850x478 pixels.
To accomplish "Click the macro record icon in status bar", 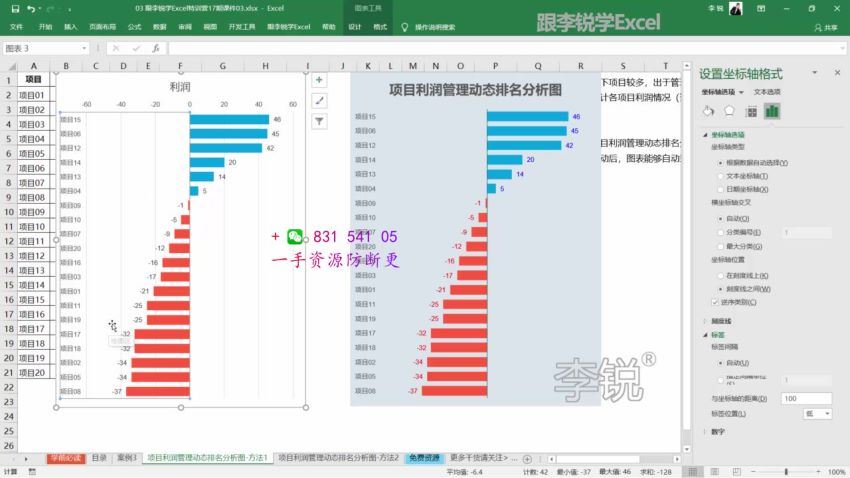I will pyautogui.click(x=32, y=471).
